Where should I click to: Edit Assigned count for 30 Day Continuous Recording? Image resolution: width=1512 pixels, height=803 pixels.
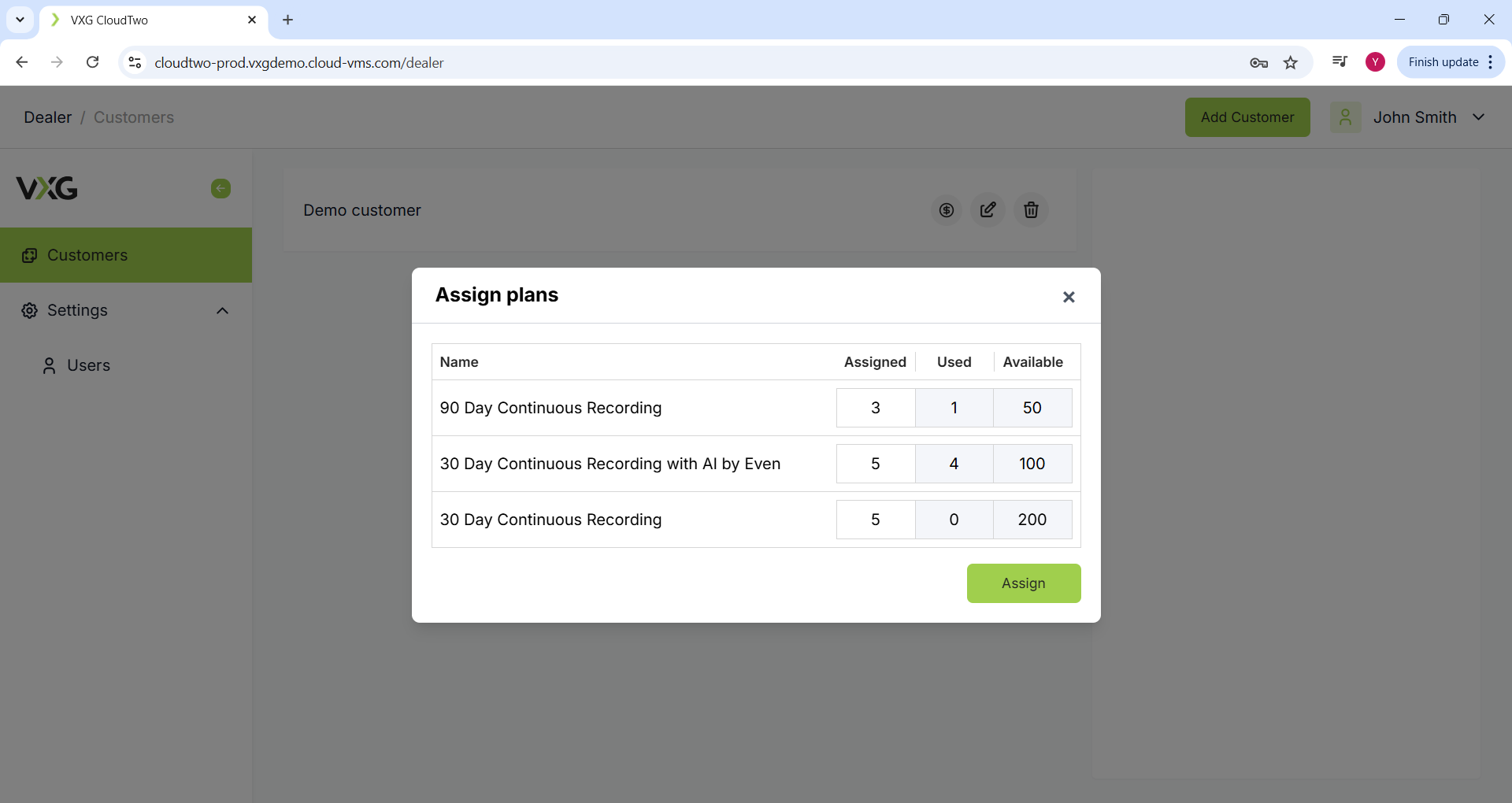pyautogui.click(x=875, y=520)
